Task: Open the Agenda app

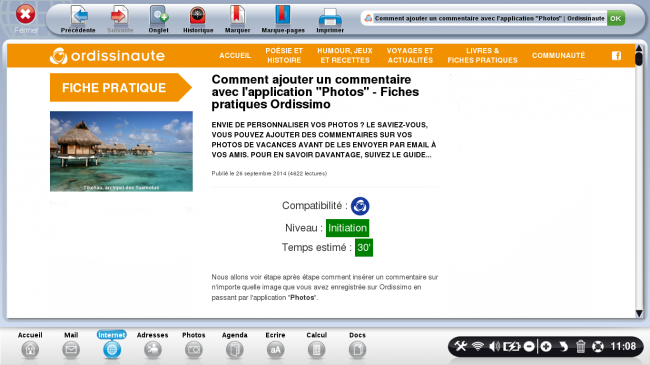Action: click(235, 345)
